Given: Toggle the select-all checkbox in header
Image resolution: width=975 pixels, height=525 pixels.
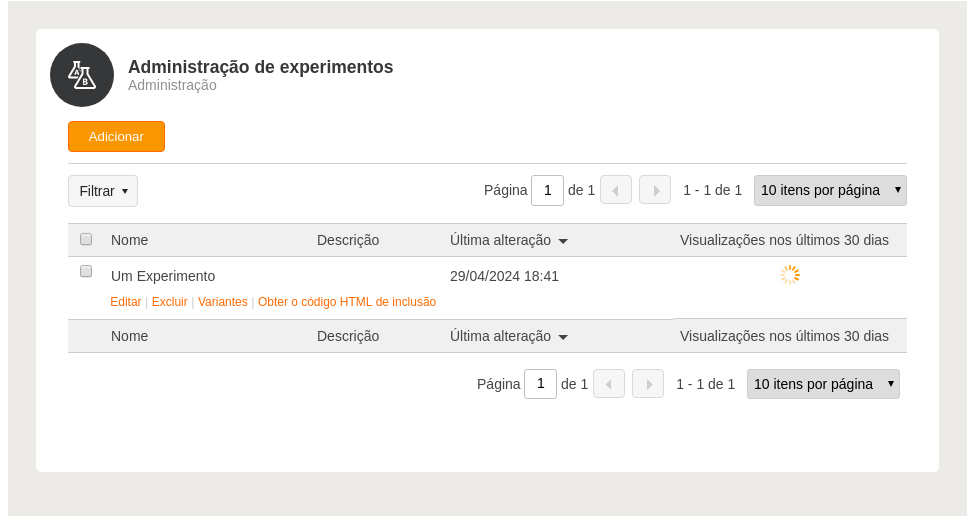Looking at the screenshot, I should (x=86, y=239).
